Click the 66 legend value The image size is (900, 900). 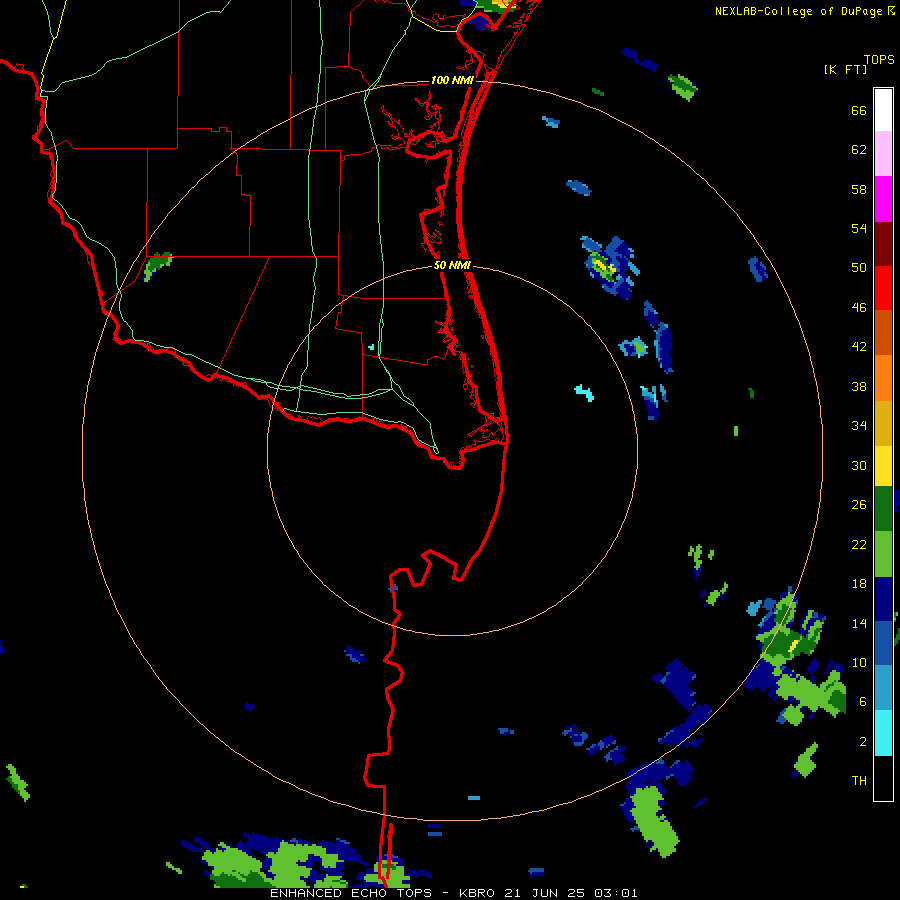(859, 111)
